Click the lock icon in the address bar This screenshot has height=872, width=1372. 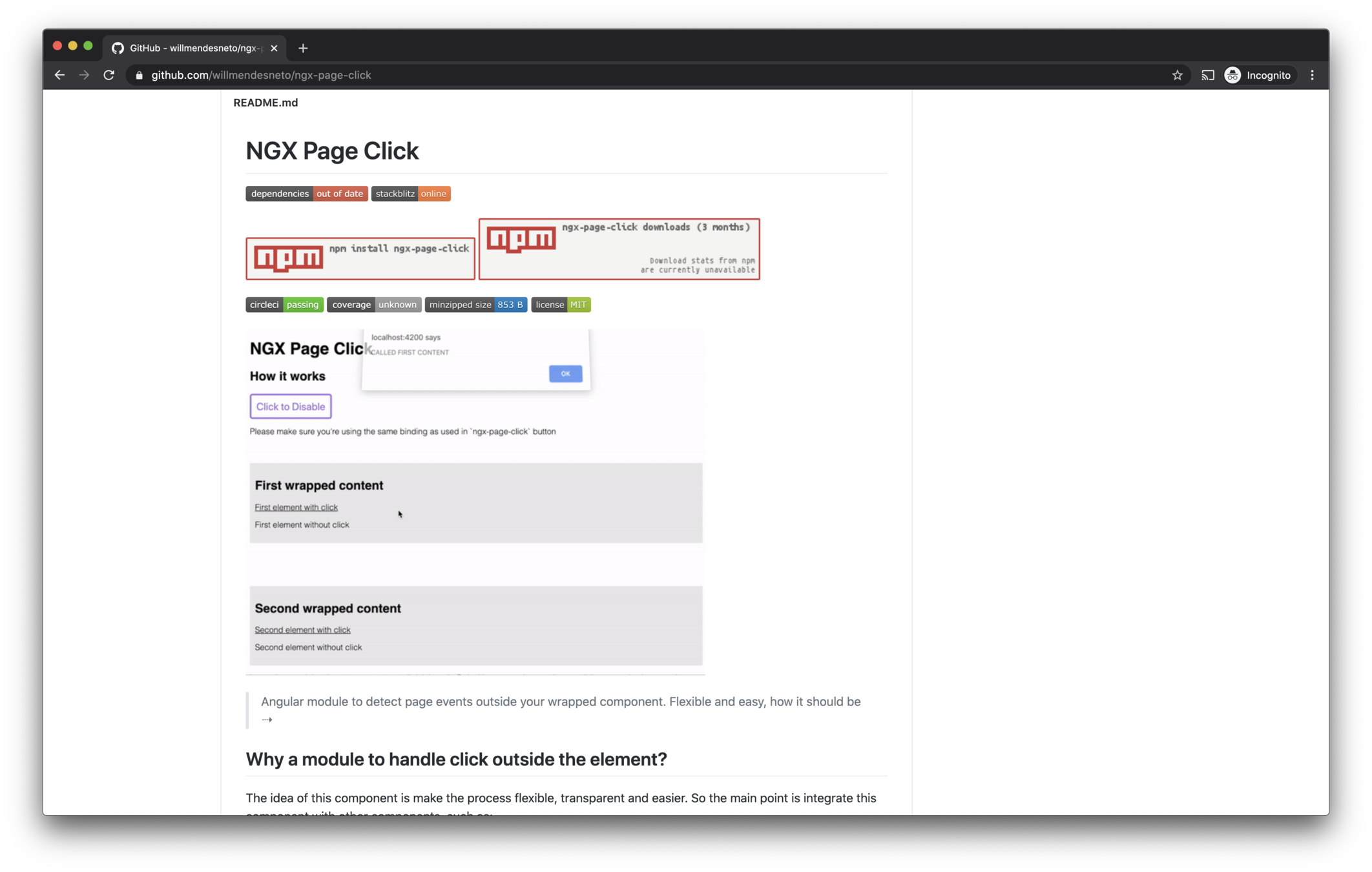[x=139, y=75]
